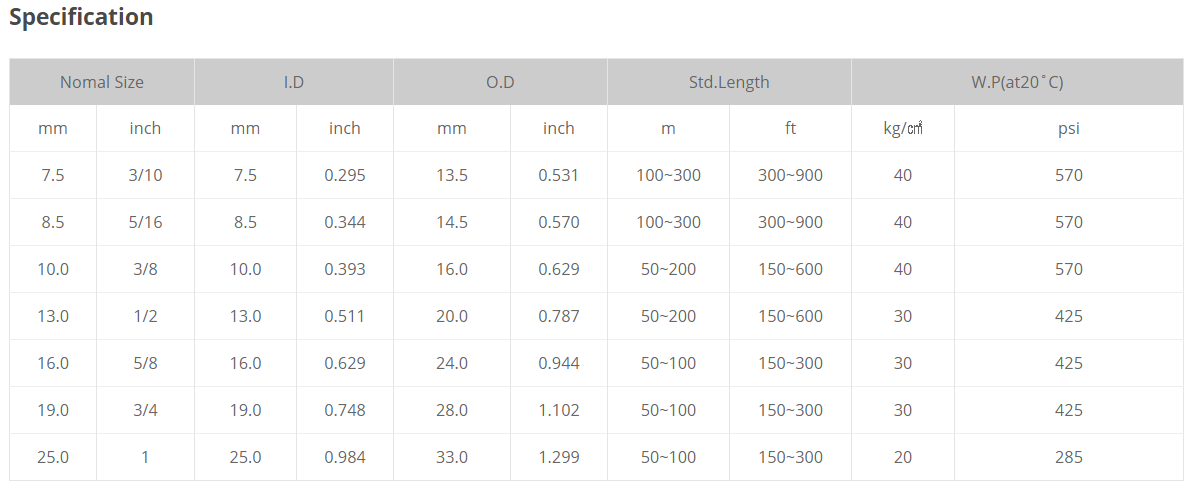Click the 5/16 inch nominal size cell

click(x=146, y=222)
